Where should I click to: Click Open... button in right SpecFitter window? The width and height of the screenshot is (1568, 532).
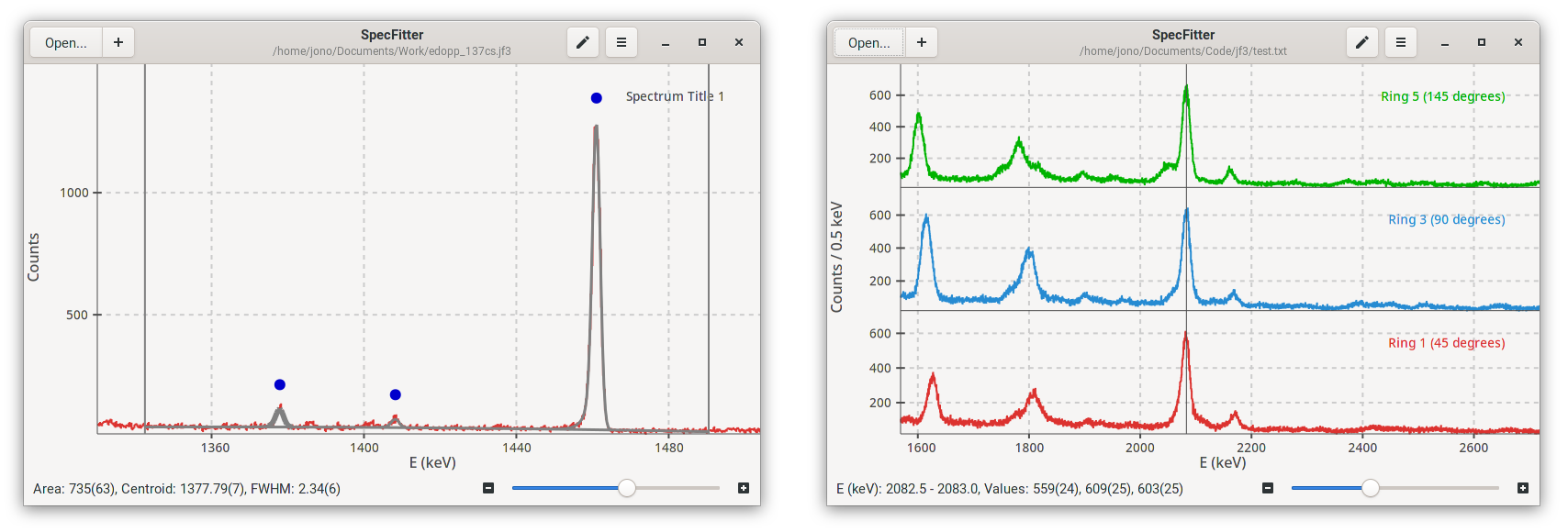click(868, 42)
